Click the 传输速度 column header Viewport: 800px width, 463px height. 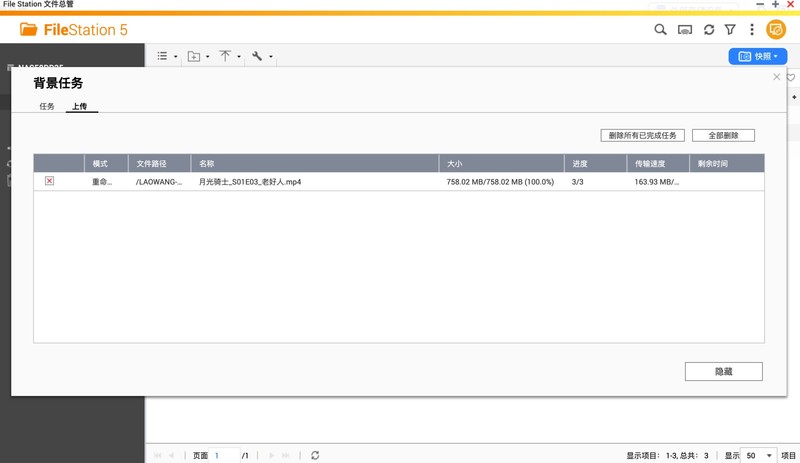pyautogui.click(x=658, y=163)
